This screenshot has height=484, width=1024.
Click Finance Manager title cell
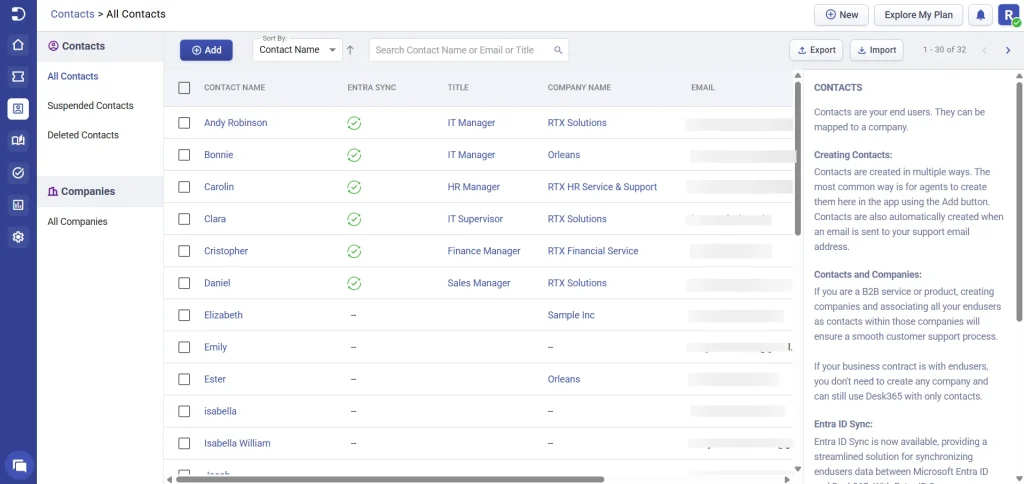coord(484,251)
